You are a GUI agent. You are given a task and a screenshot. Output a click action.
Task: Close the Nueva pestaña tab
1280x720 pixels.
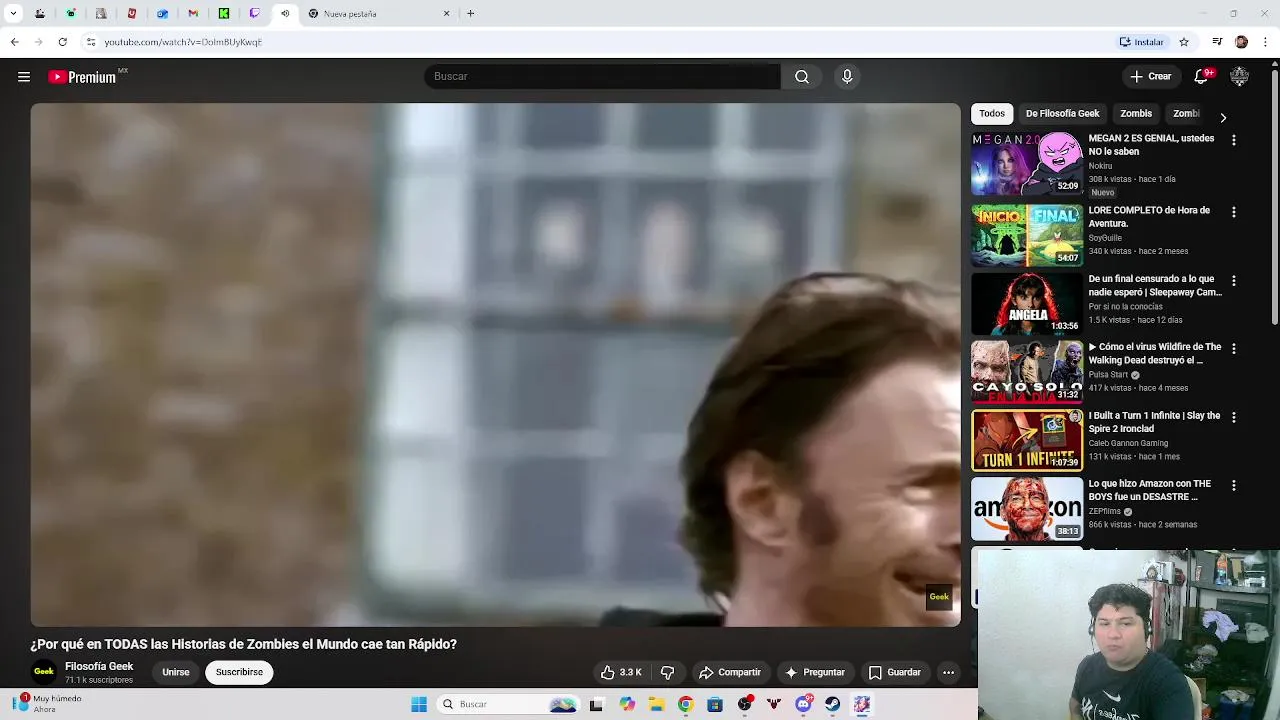[447, 14]
